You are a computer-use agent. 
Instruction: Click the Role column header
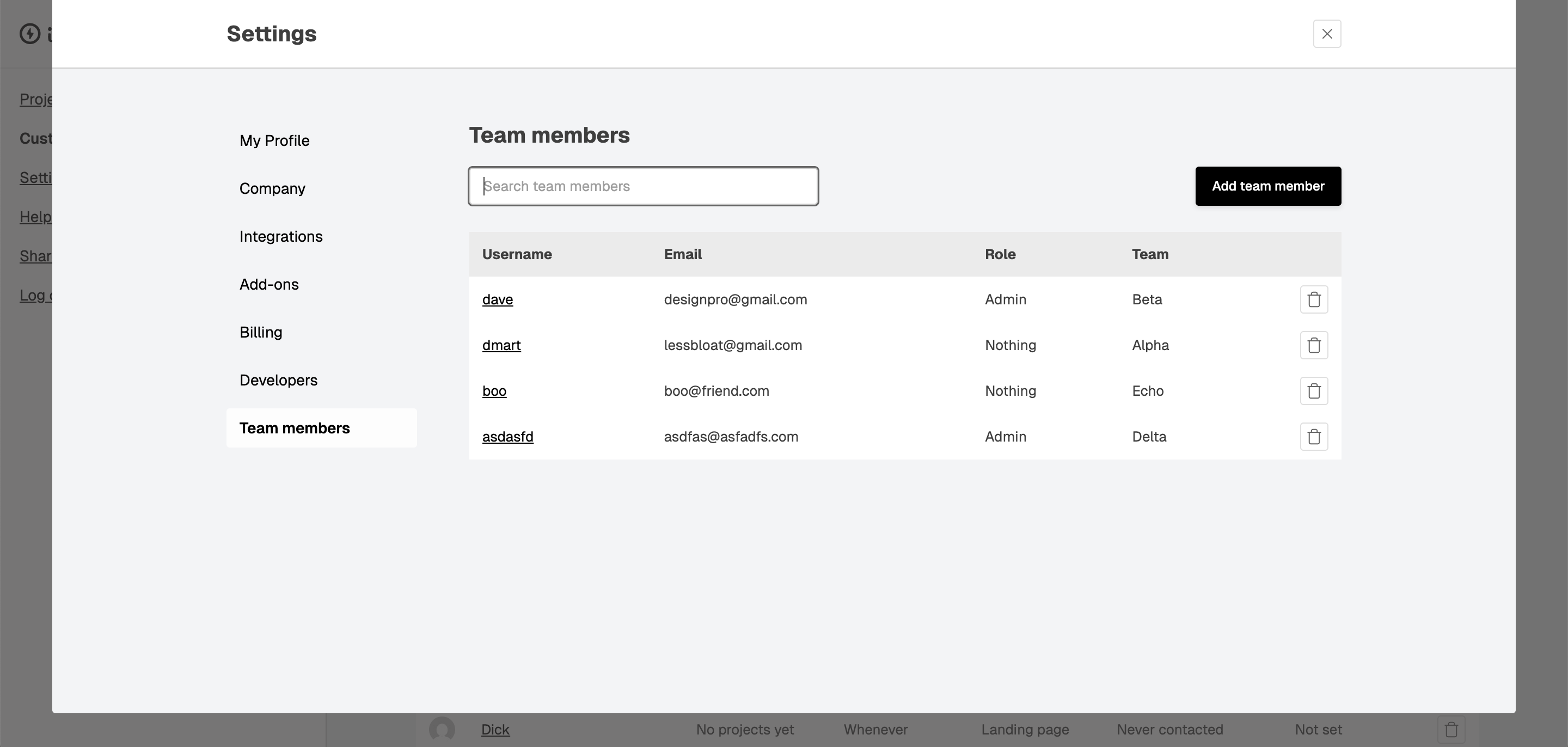tap(1000, 254)
